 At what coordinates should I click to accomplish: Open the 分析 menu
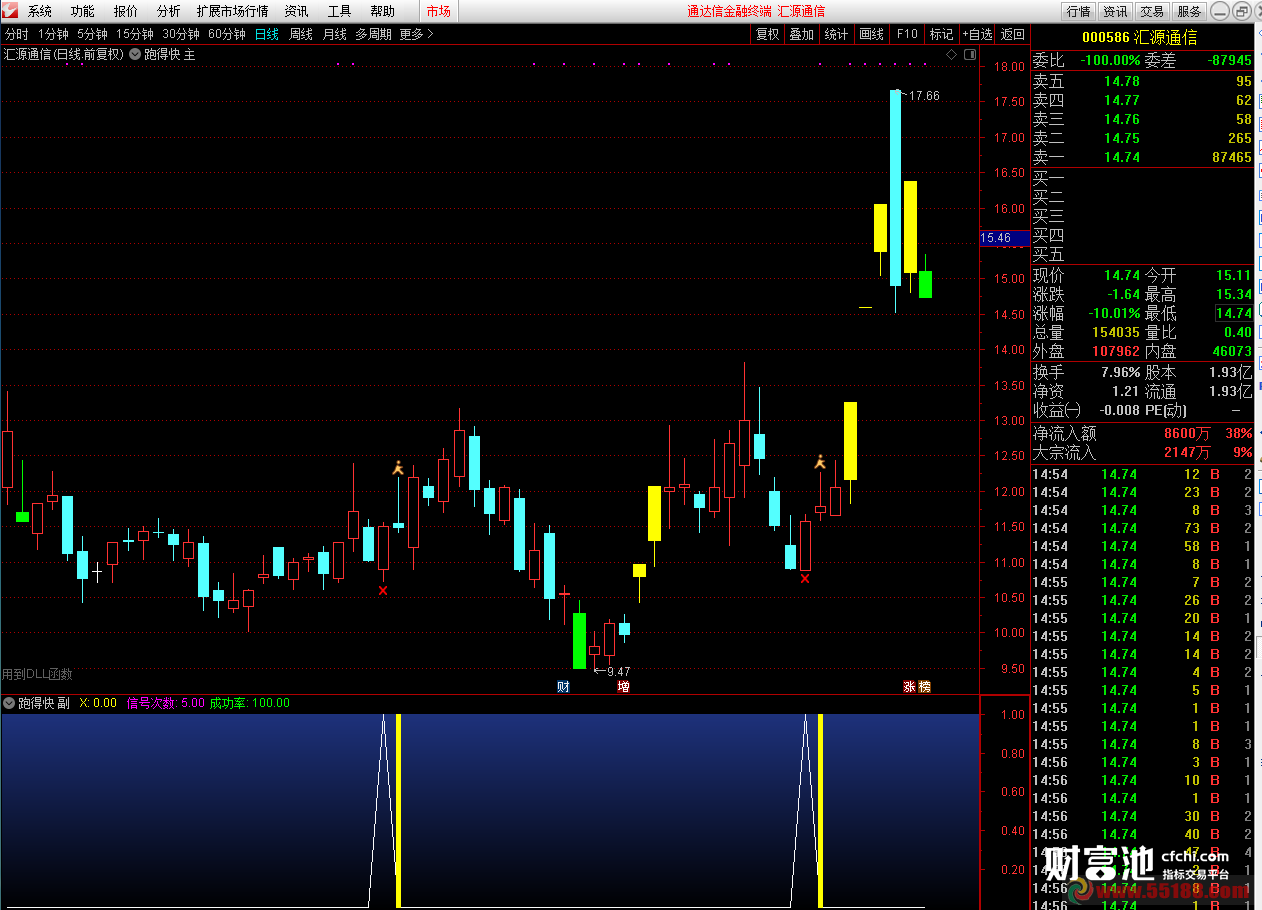point(169,11)
